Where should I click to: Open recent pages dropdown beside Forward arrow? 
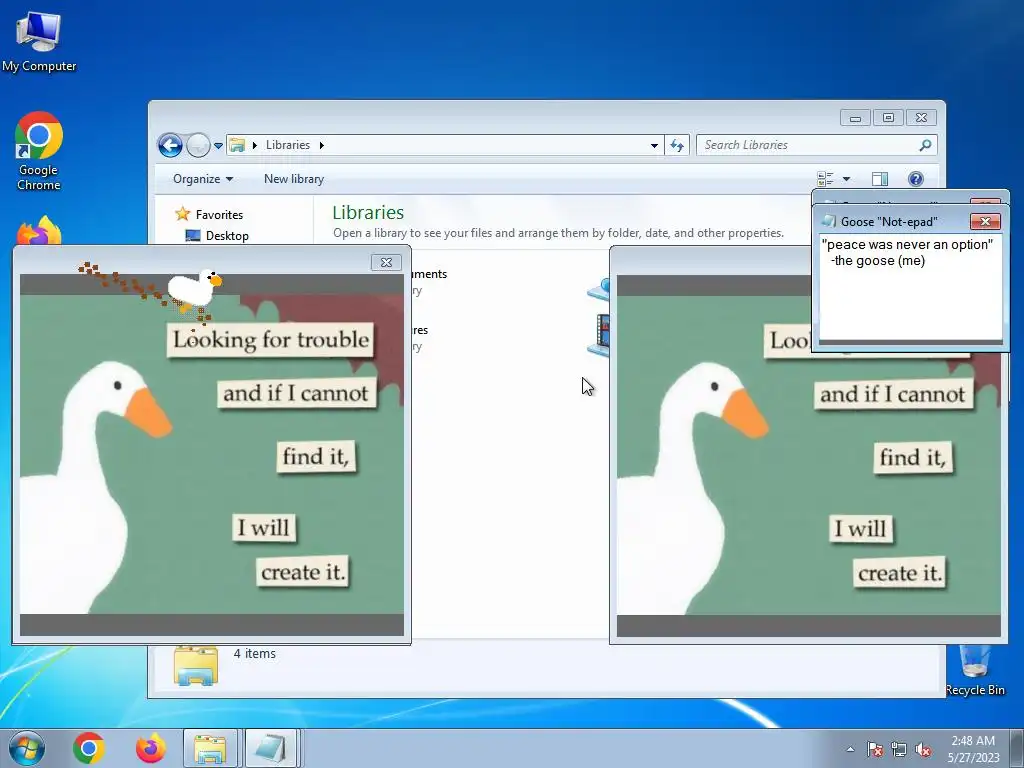coord(218,146)
